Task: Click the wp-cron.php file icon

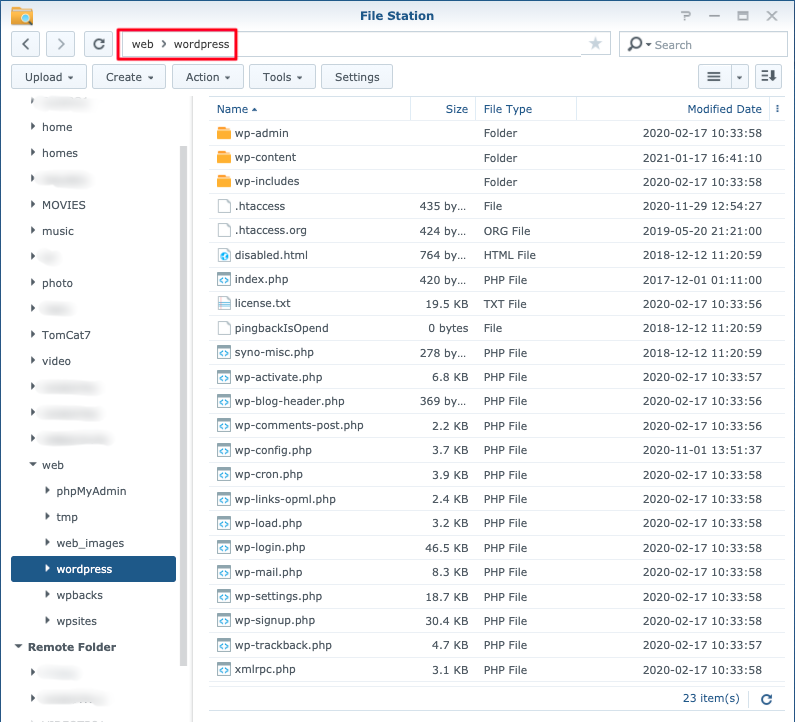Action: coord(224,475)
